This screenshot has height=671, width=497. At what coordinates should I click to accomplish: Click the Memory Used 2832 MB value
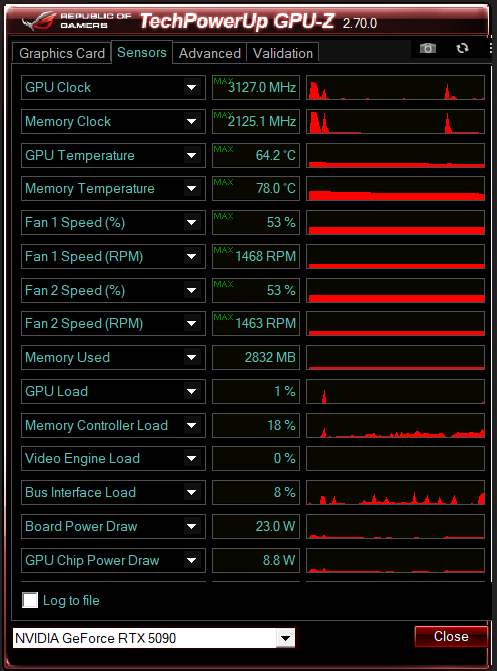click(x=256, y=357)
